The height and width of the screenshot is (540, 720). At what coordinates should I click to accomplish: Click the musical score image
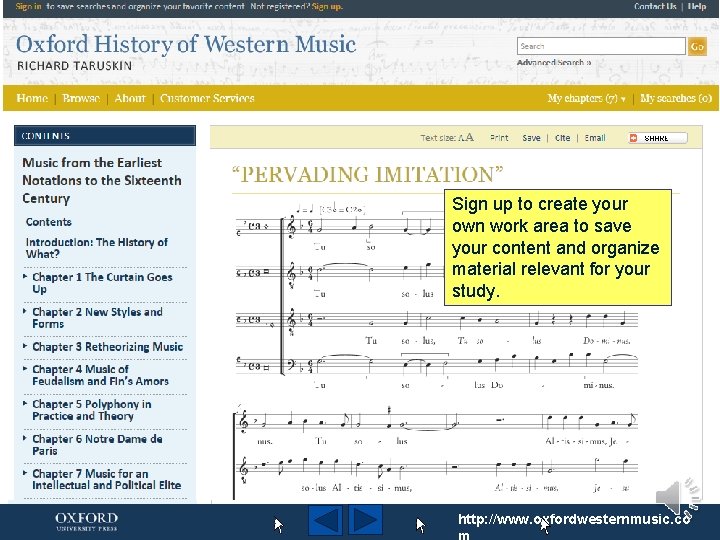coord(437,351)
